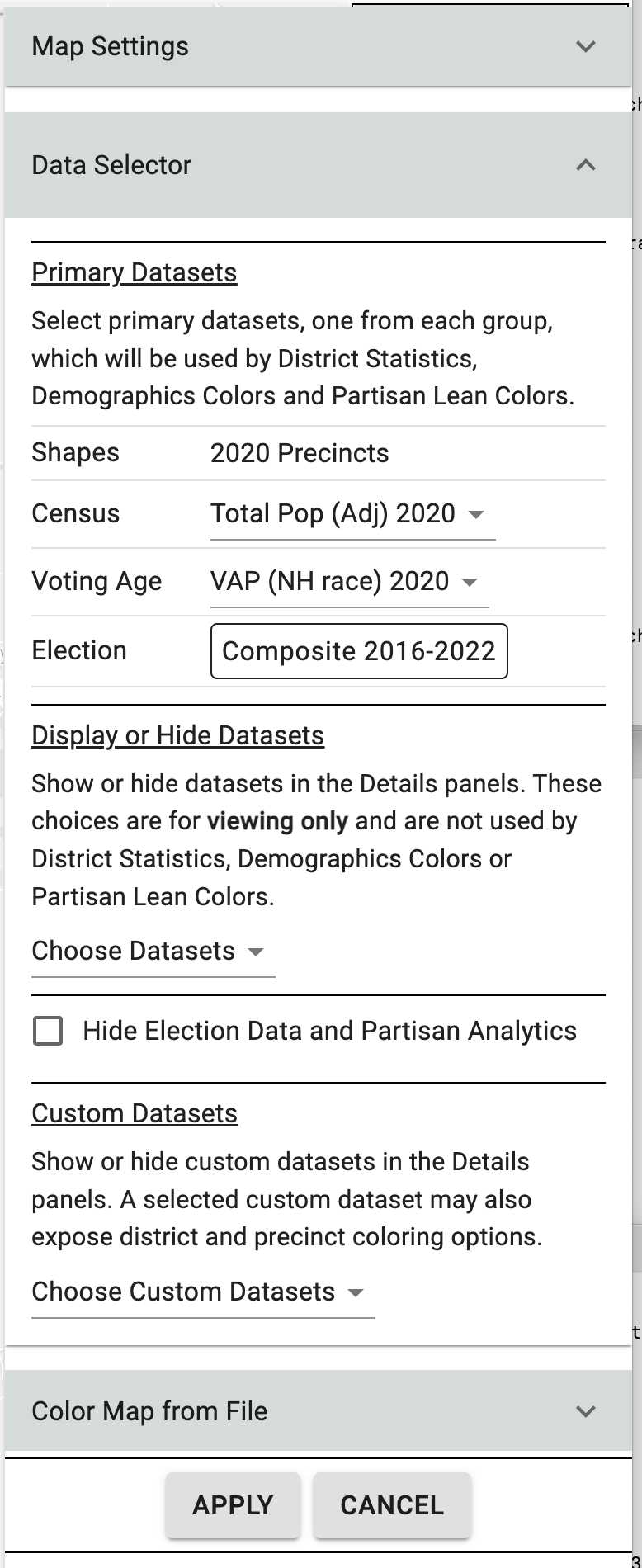Click CANCEL to discard changes
This screenshot has height=1568, width=642.
[x=391, y=1505]
